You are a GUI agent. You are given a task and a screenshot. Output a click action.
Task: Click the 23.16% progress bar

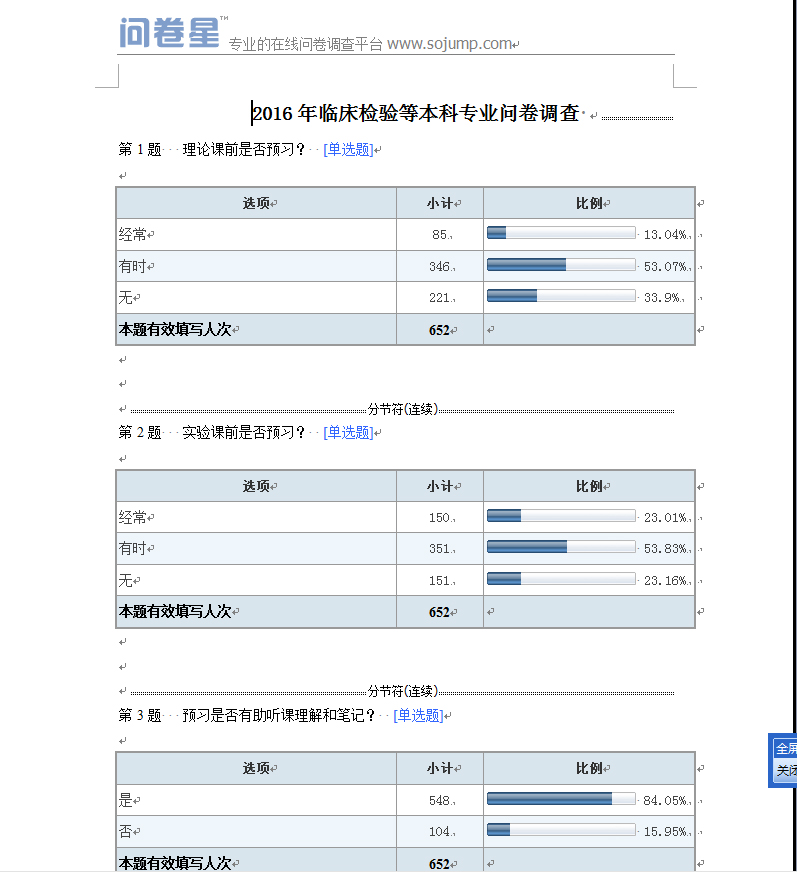[x=561, y=578]
